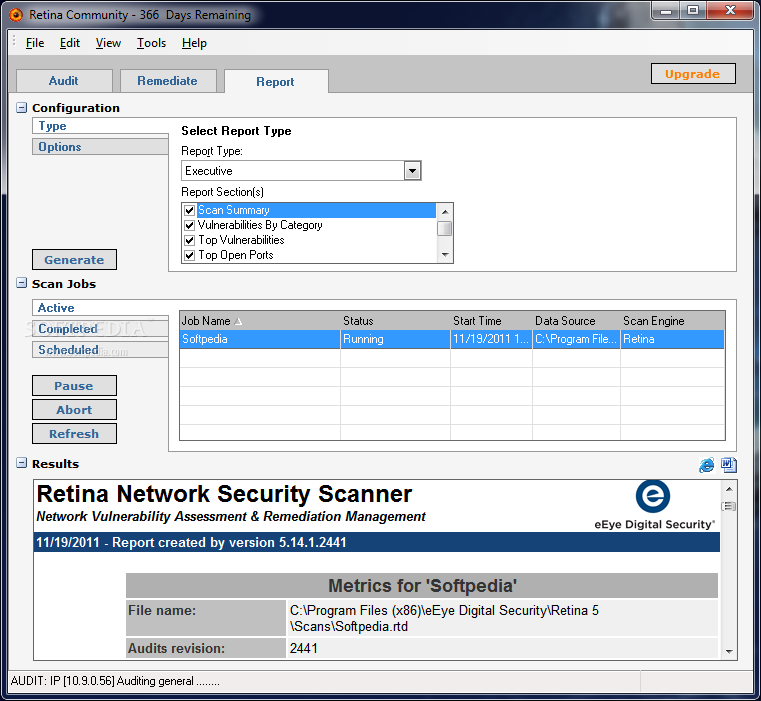Click the Running status cell
This screenshot has width=761, height=701.
point(395,339)
